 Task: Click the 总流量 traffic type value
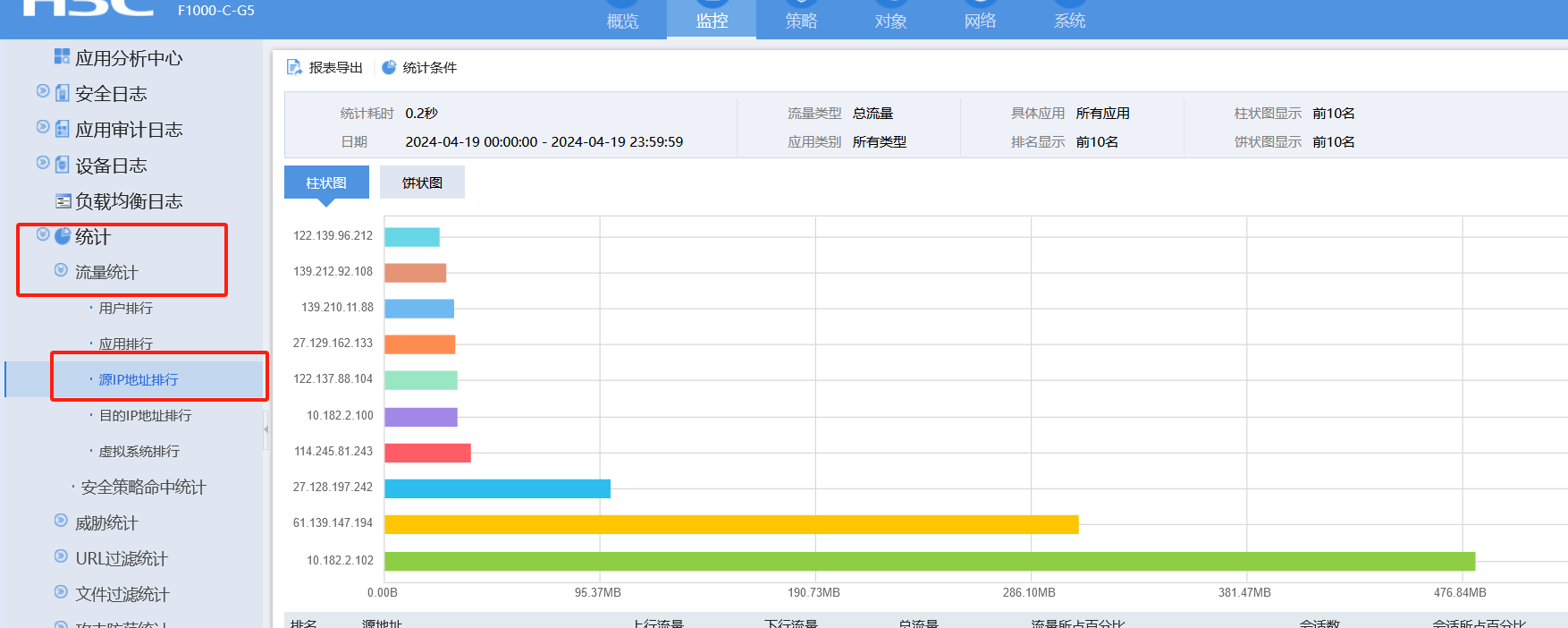[873, 113]
